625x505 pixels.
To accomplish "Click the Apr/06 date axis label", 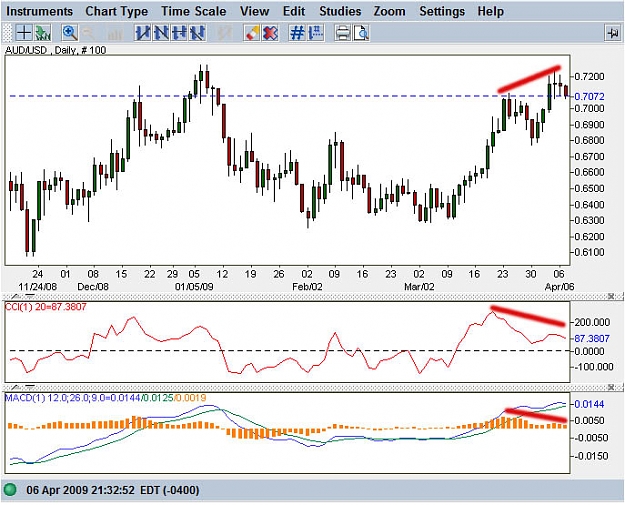I will (559, 287).
